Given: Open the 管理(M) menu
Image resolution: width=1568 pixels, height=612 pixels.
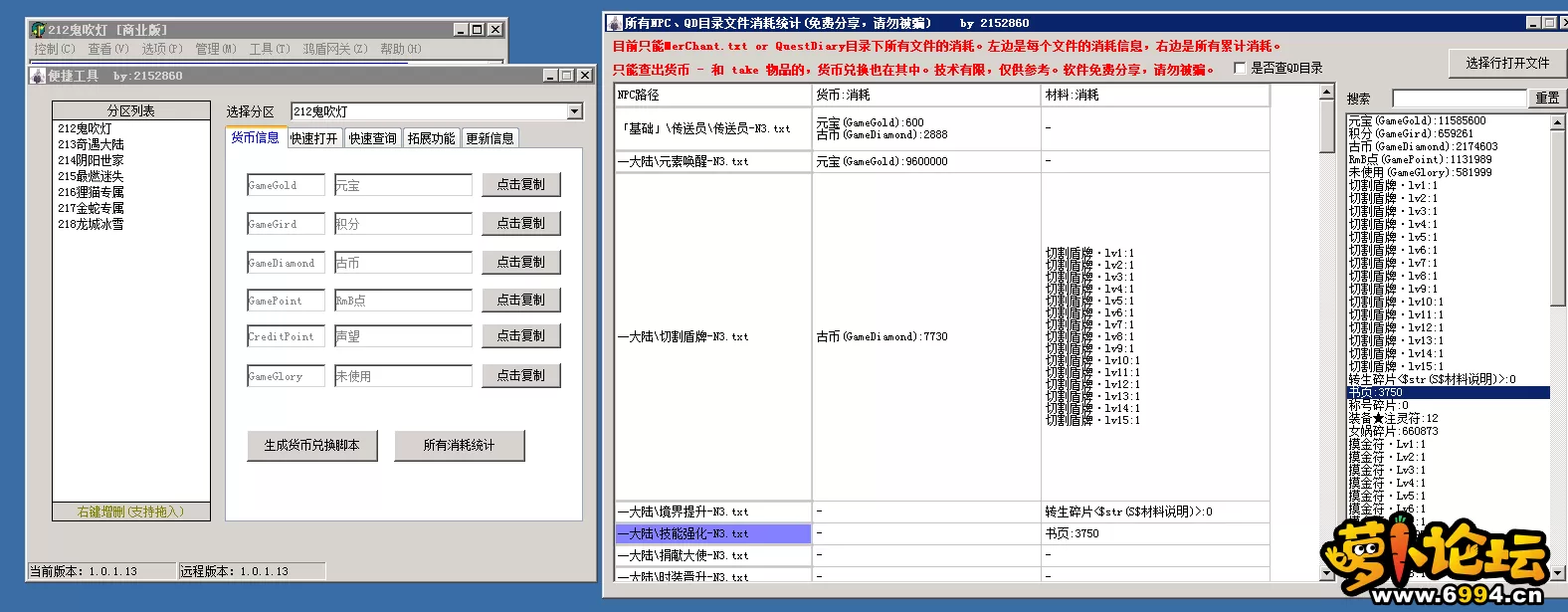Looking at the screenshot, I should click(215, 49).
